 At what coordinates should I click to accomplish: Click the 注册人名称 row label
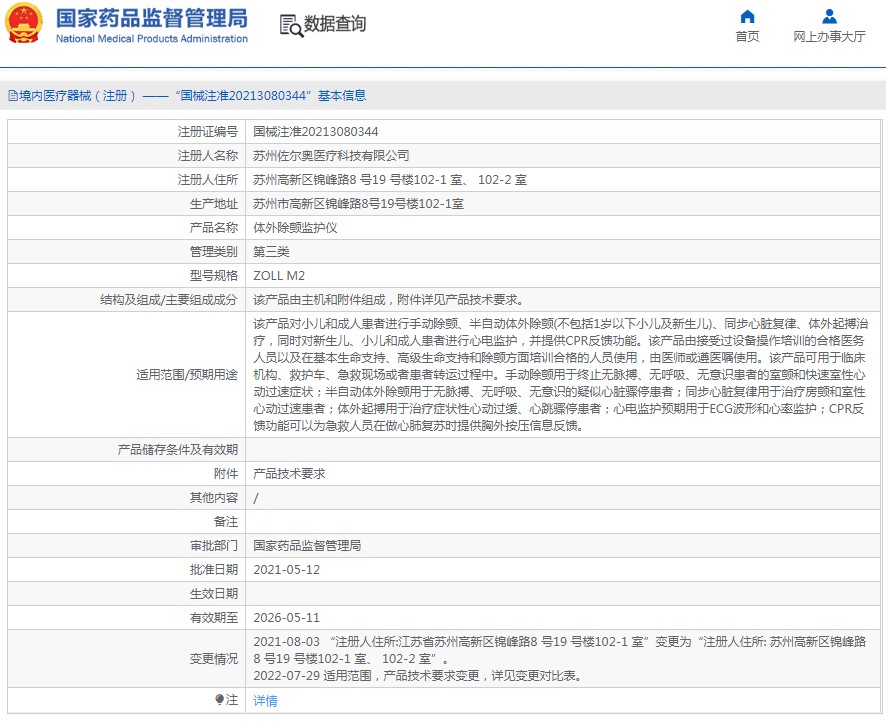point(207,155)
